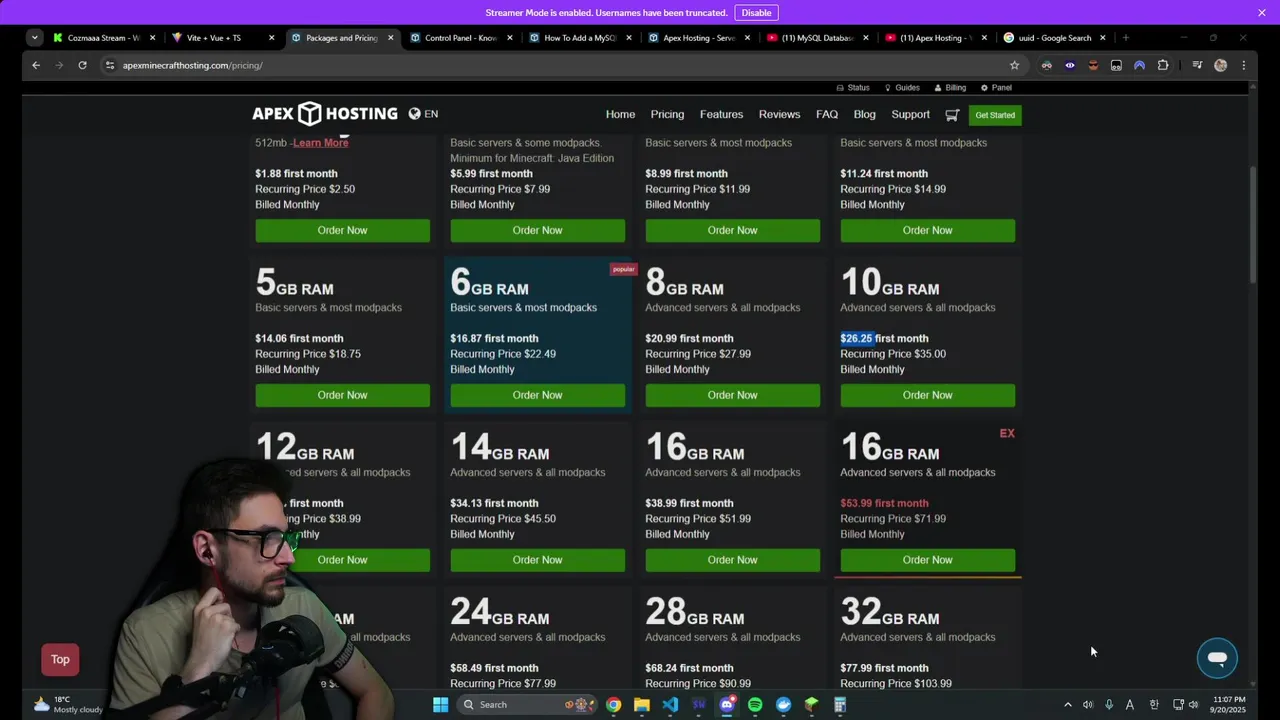Click the site information icon in the address bar
Screen dimensions: 1280x720
pos(110,65)
